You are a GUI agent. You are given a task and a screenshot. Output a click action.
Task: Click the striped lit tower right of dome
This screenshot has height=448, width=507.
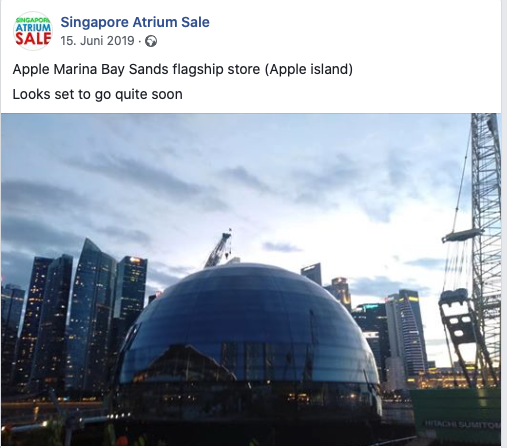(x=407, y=333)
